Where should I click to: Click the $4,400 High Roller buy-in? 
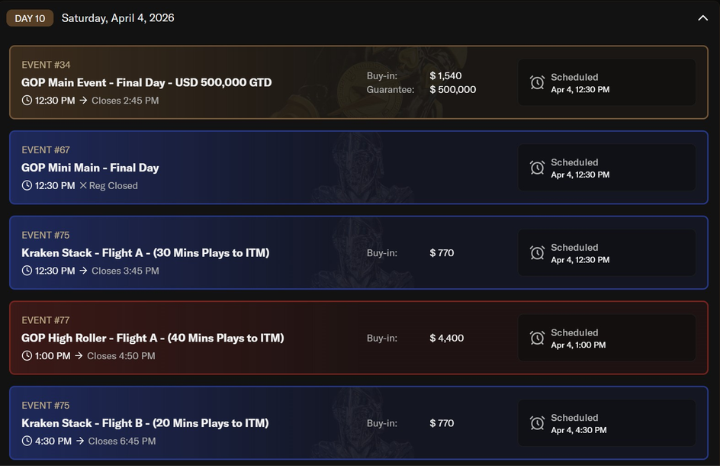point(446,338)
